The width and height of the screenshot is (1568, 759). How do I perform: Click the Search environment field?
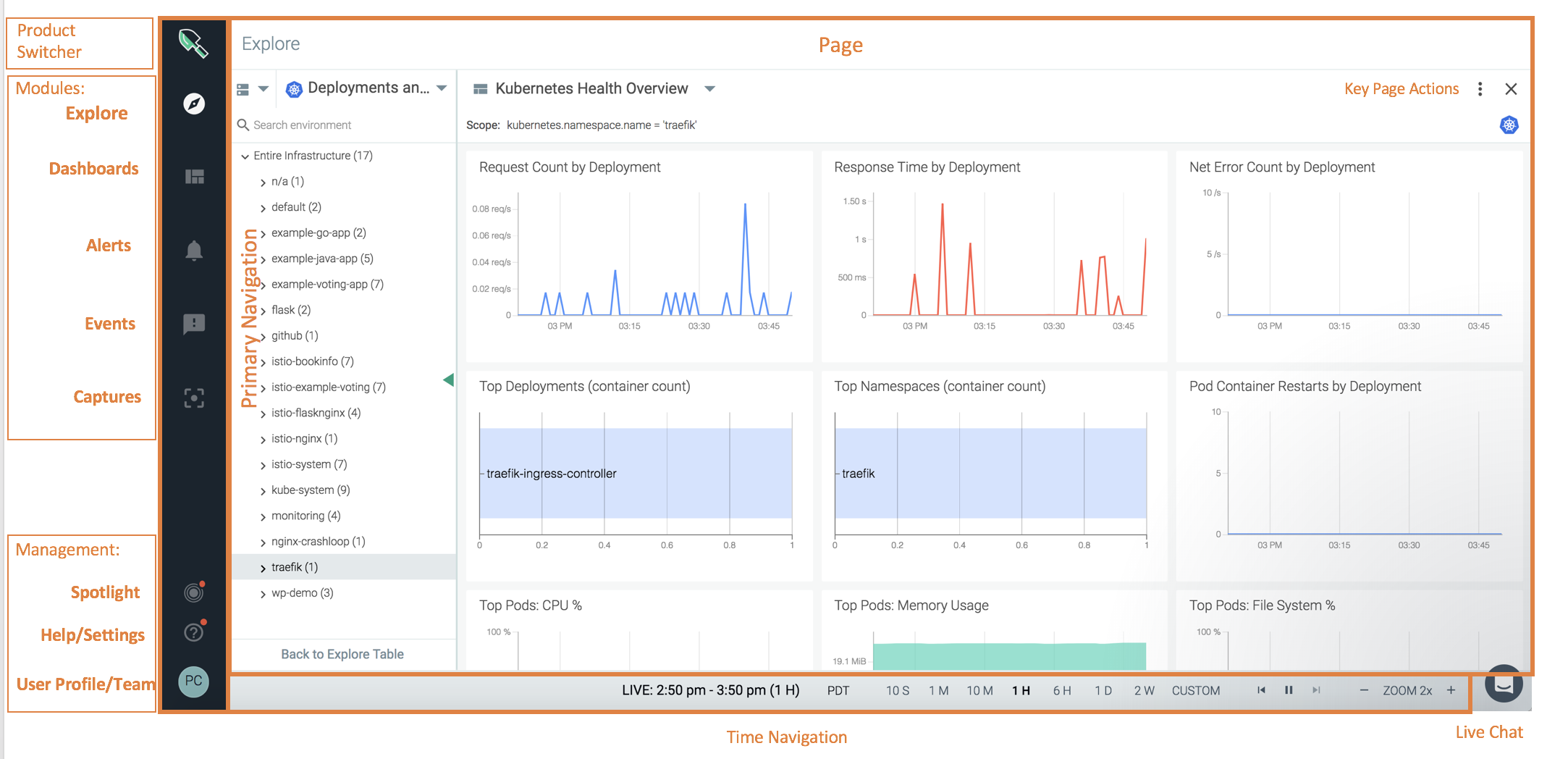(344, 125)
